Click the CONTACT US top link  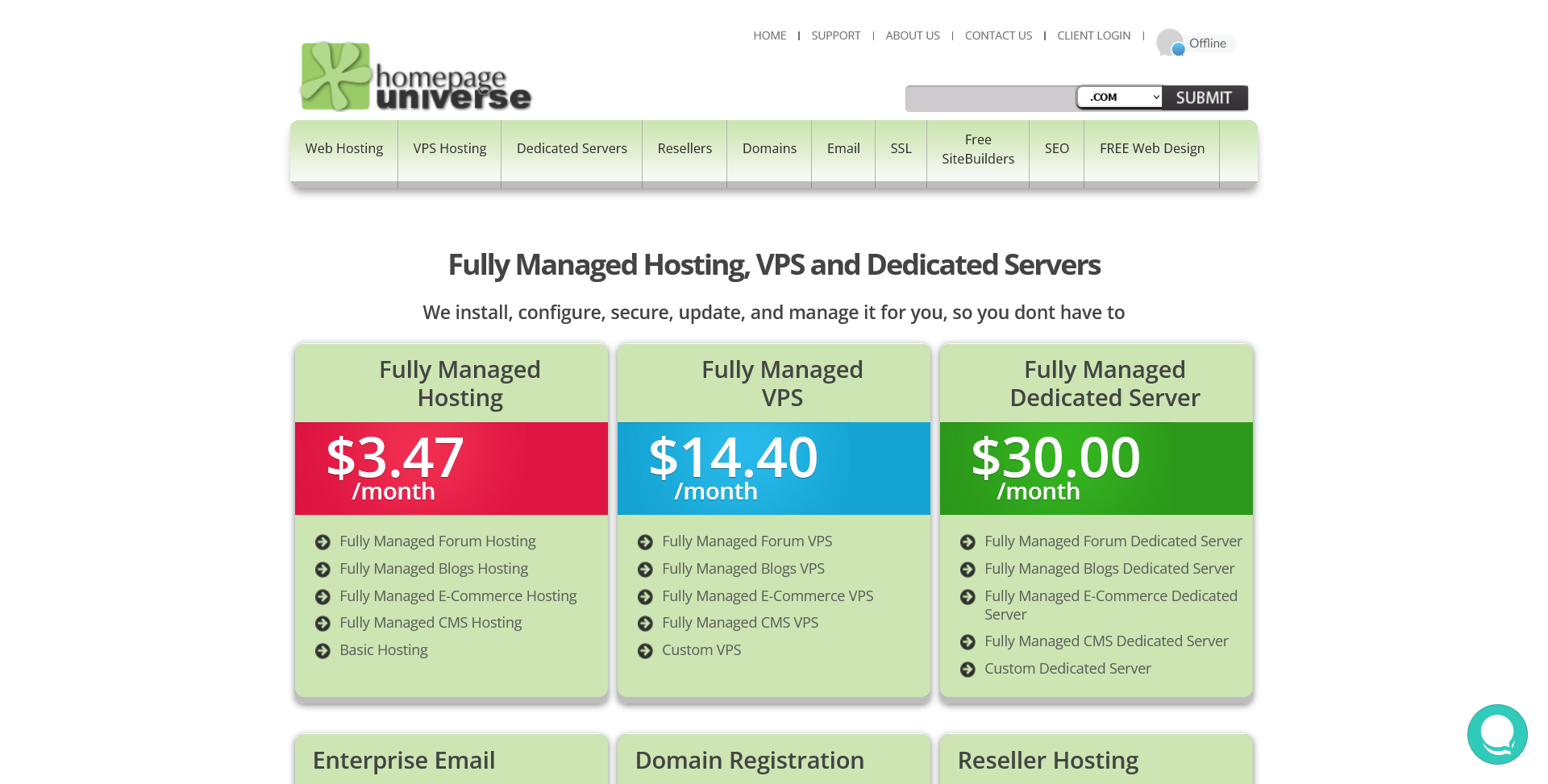pos(998,35)
